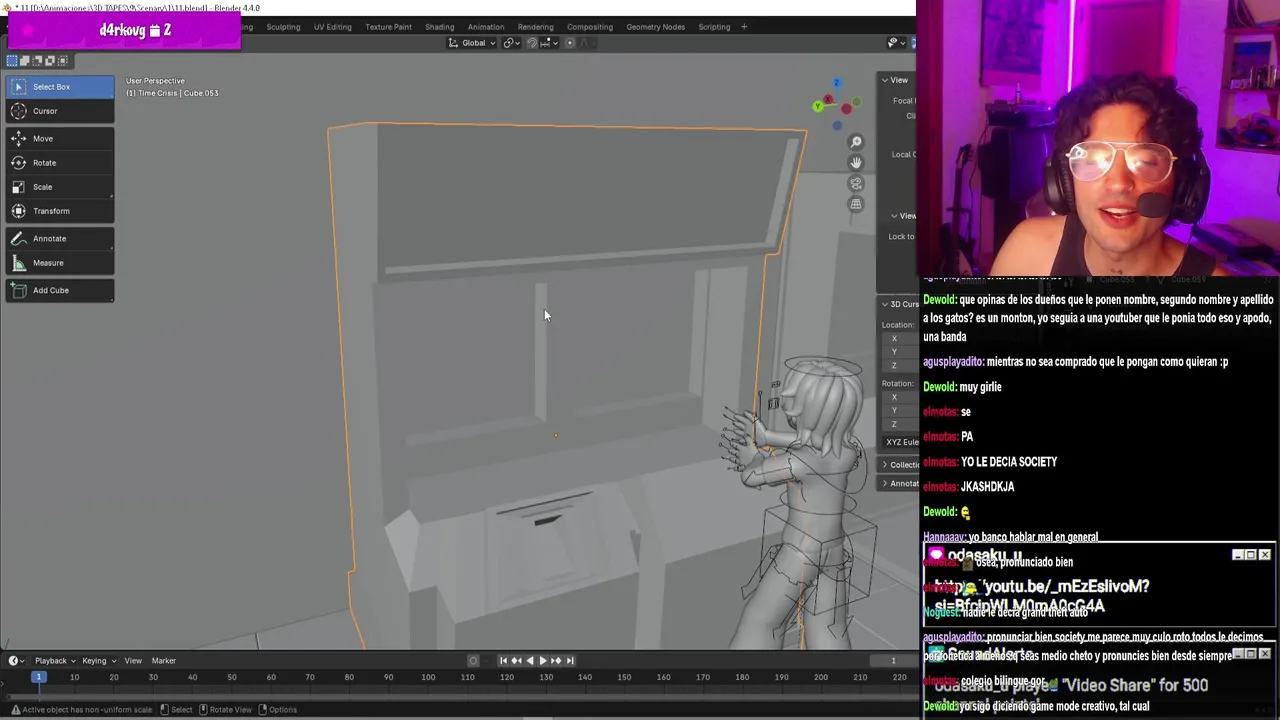This screenshot has height=720, width=1280.
Task: Switch to Compositing workspace tab
Action: pos(590,27)
